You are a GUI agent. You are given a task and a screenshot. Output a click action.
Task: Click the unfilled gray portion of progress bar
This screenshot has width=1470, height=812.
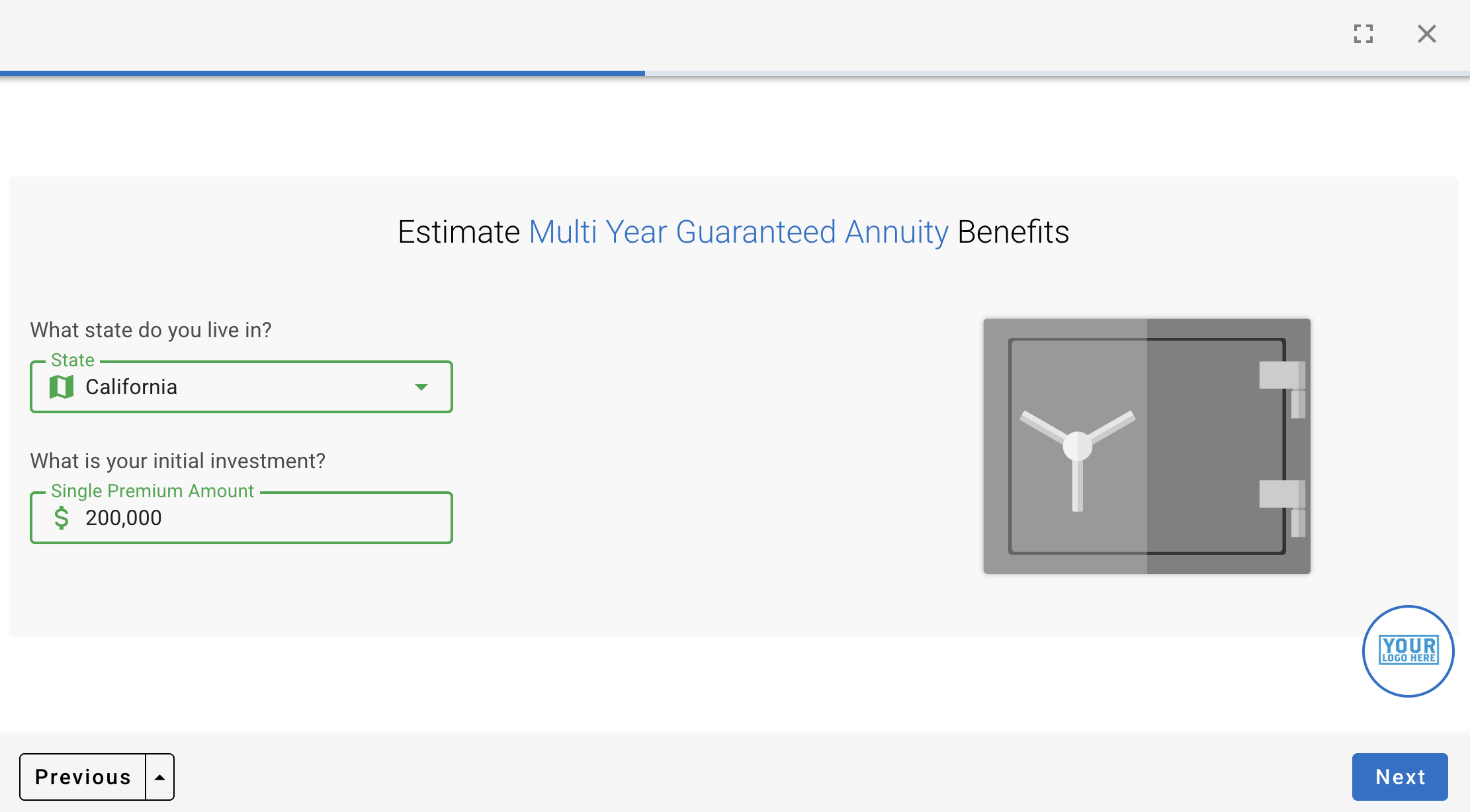1057,73
